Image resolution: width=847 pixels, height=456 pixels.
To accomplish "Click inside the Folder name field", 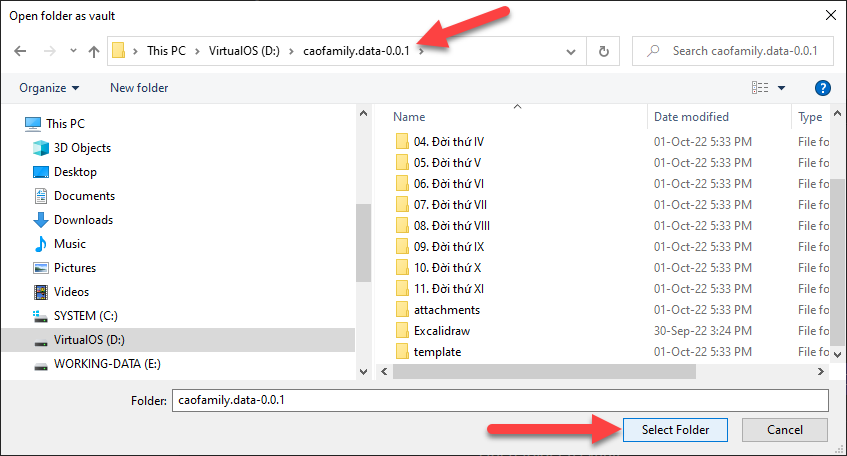I will click(500, 400).
